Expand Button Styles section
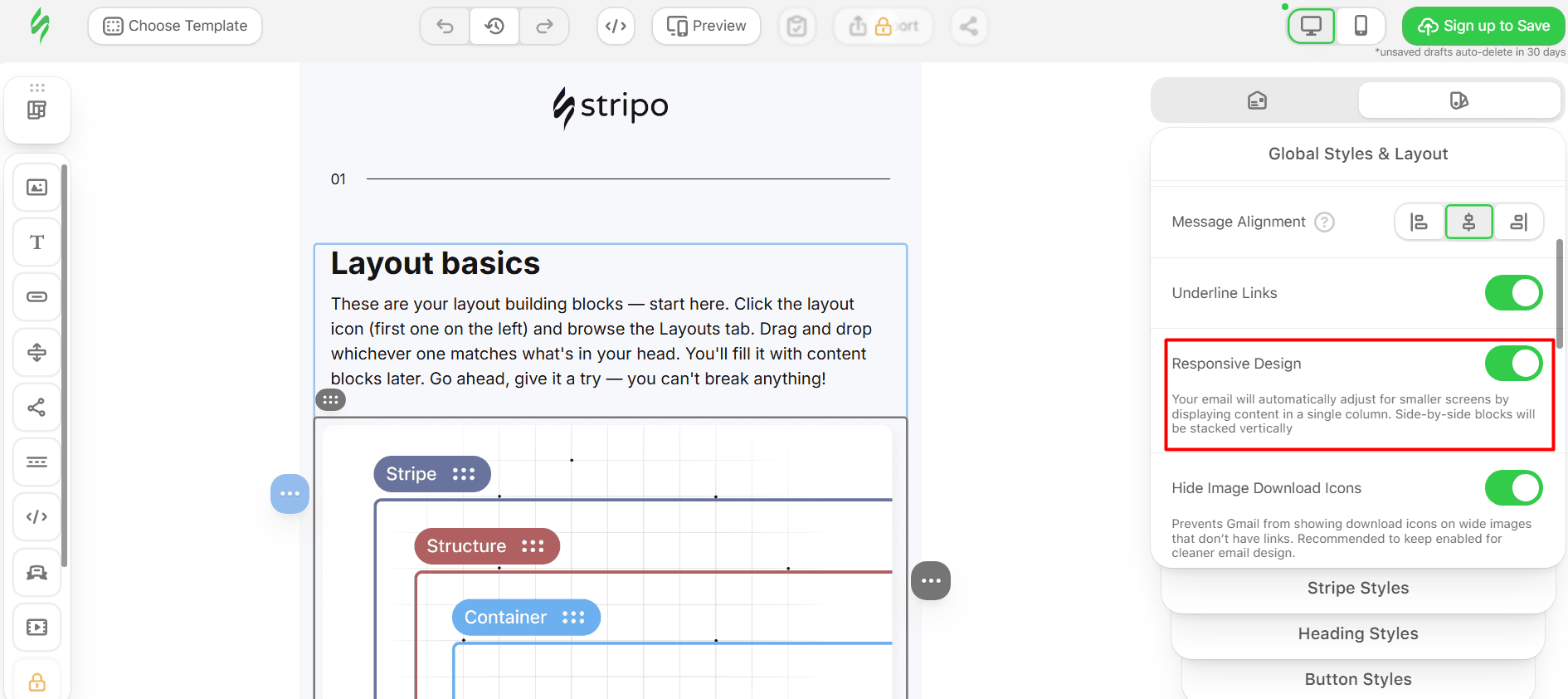Viewport: 1568px width, 699px height. [x=1358, y=679]
